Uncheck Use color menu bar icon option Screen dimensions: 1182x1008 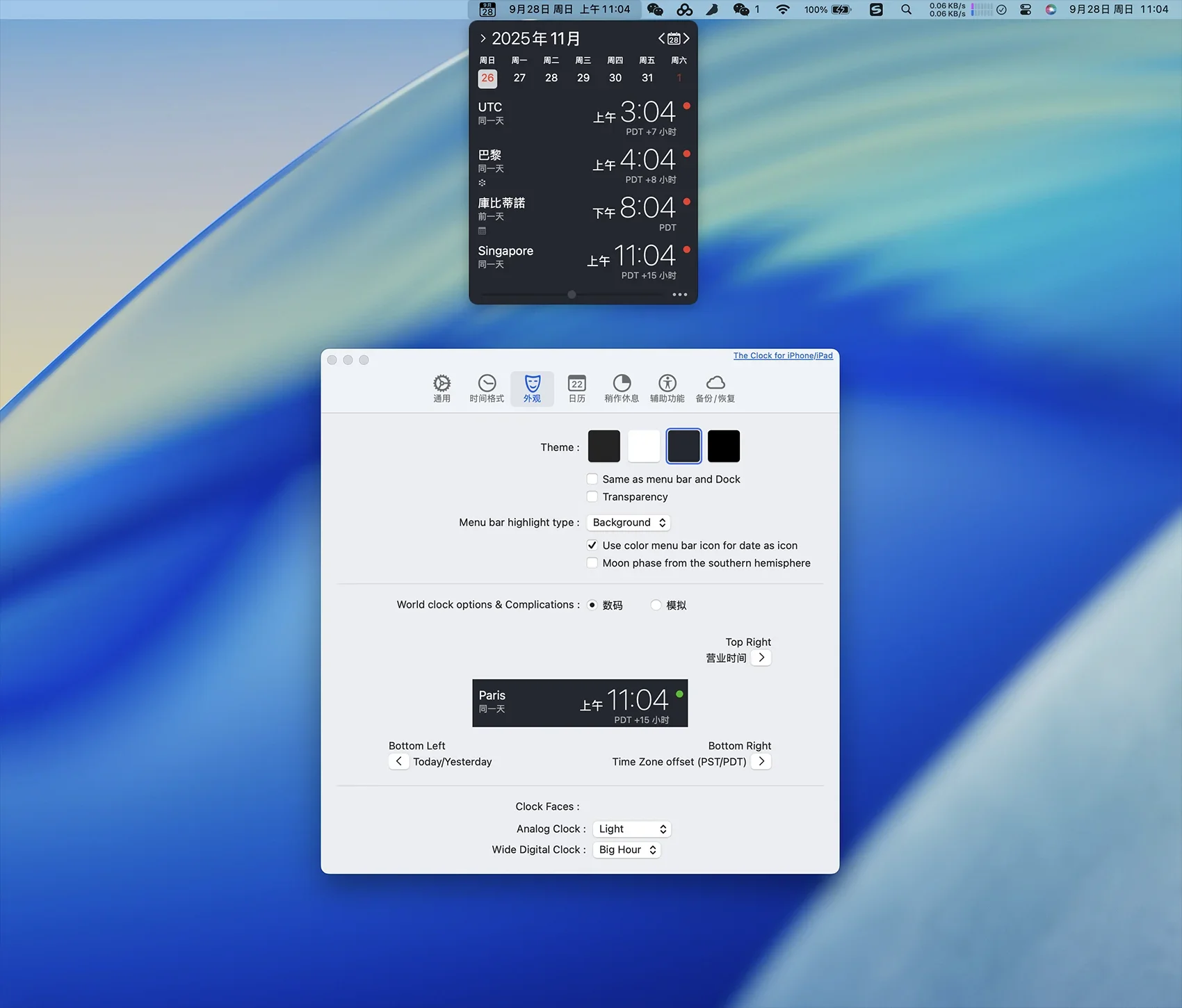592,545
